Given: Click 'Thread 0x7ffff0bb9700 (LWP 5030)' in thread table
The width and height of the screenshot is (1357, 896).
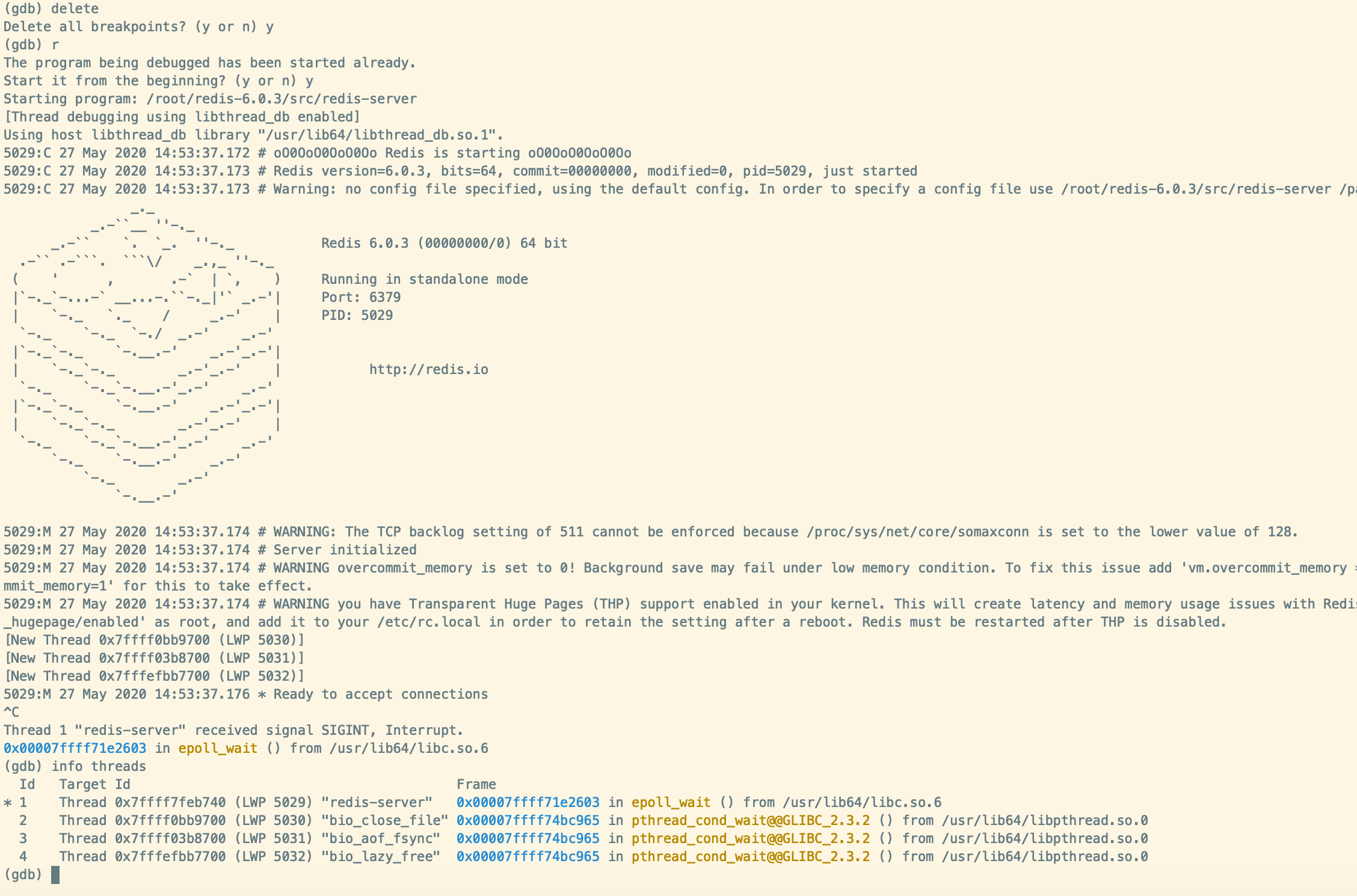Looking at the screenshot, I should tap(186, 821).
